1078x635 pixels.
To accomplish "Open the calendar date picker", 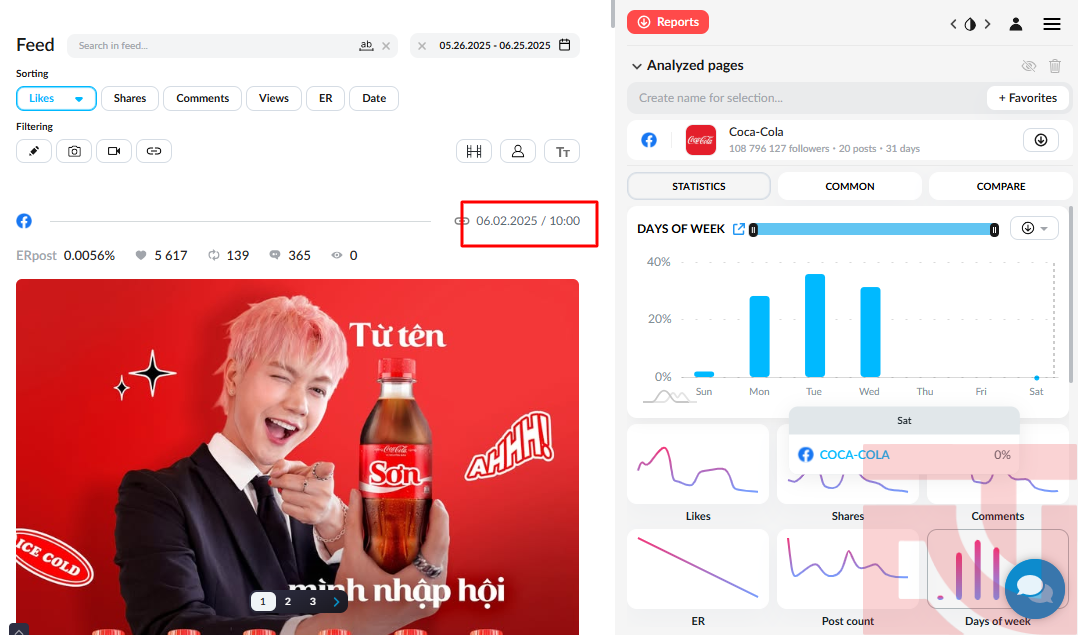I will 564,45.
